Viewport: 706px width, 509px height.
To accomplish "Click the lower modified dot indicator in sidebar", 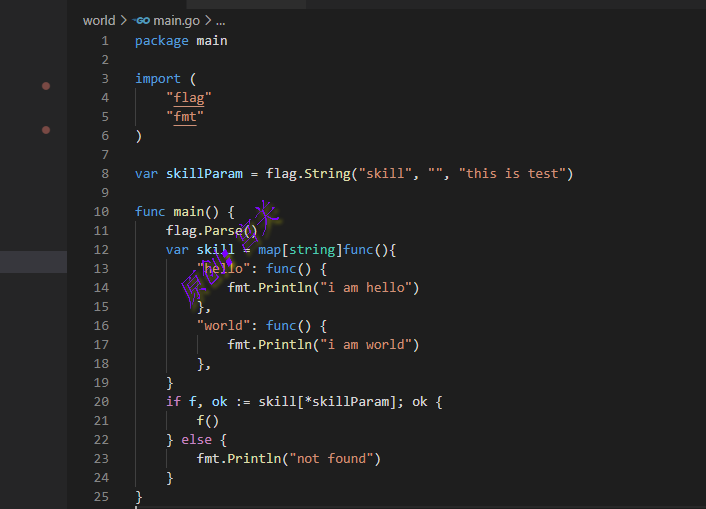I will pos(46,130).
